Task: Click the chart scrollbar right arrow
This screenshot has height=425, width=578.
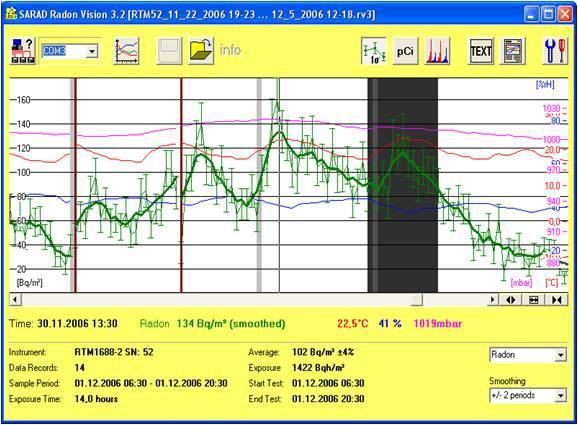Action: point(492,300)
